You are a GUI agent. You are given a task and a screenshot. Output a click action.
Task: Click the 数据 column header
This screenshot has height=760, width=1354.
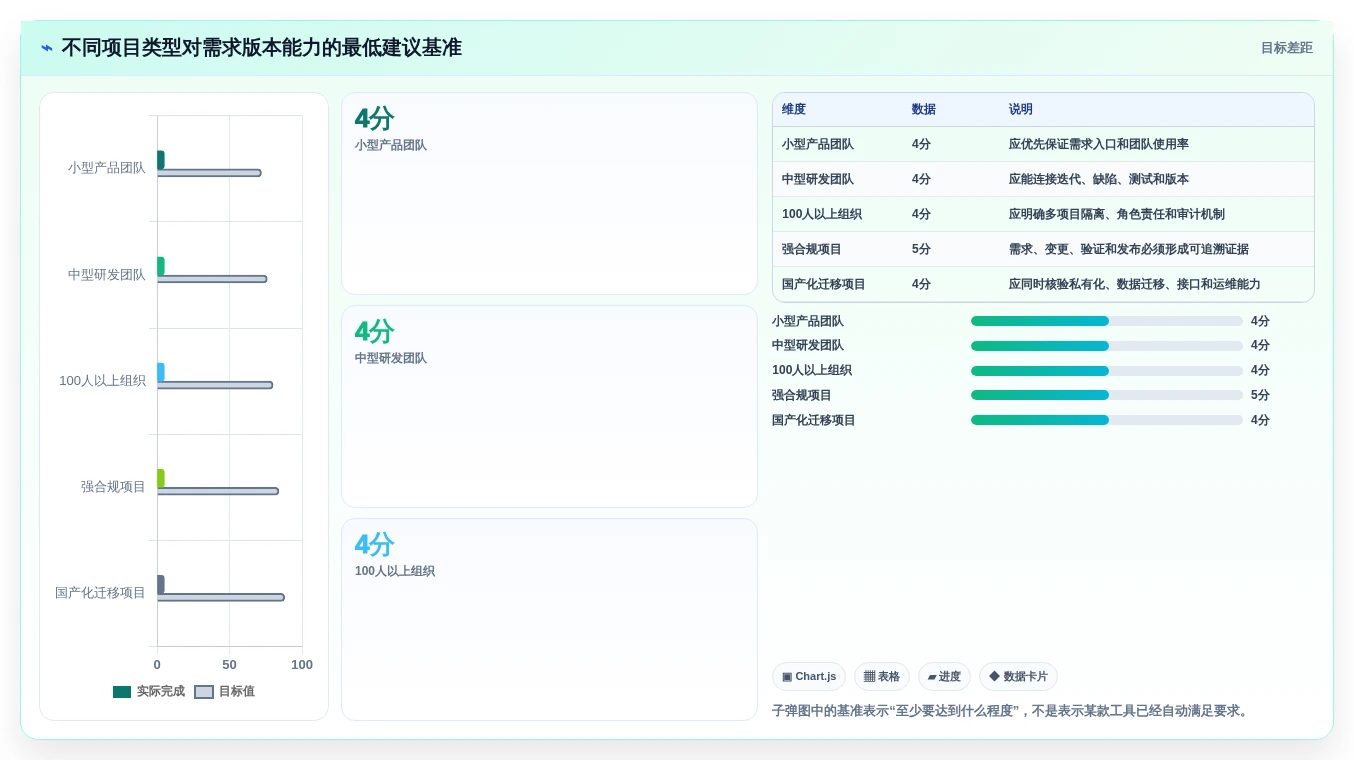tap(924, 109)
